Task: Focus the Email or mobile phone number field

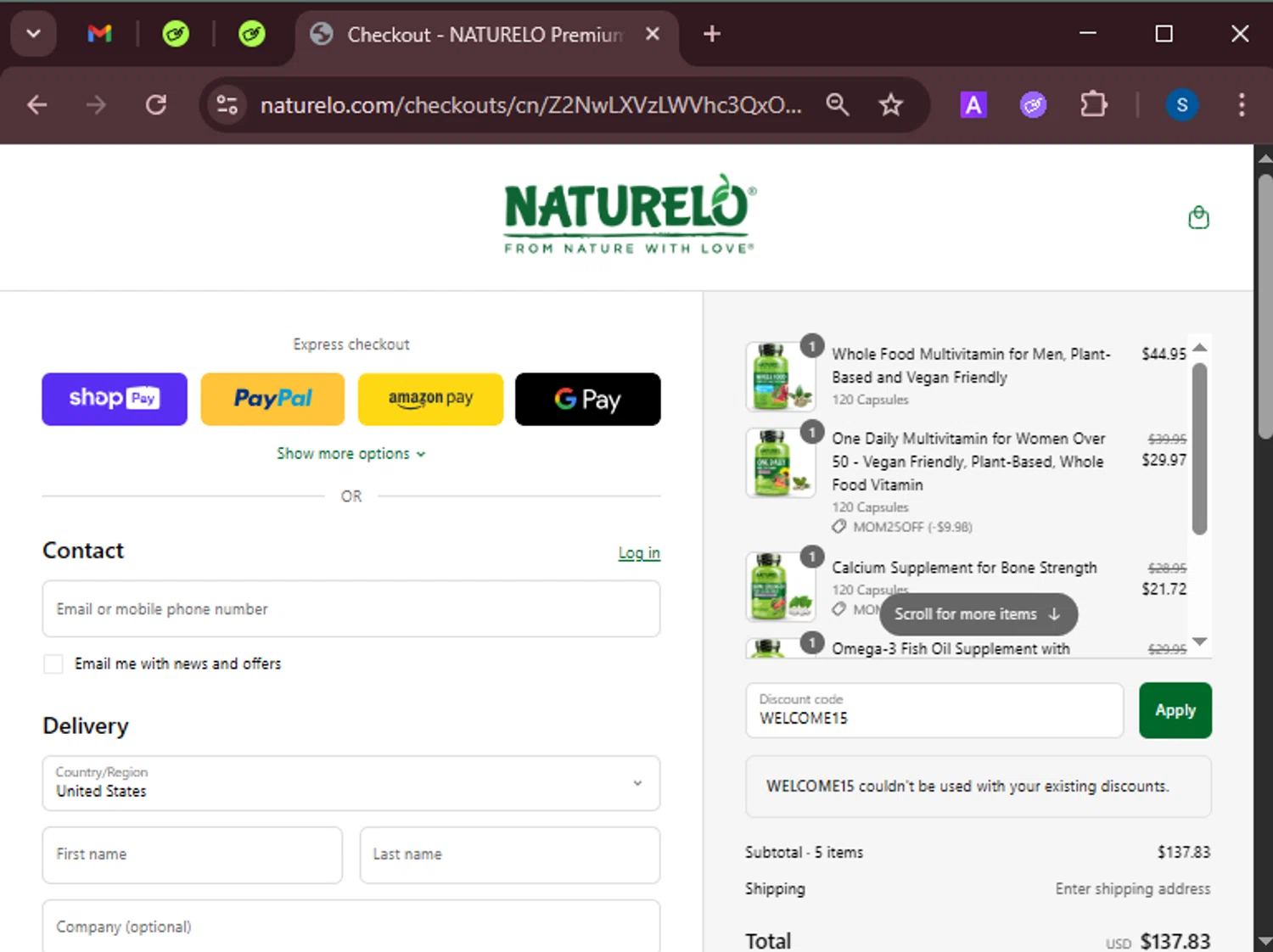Action: 351,608
